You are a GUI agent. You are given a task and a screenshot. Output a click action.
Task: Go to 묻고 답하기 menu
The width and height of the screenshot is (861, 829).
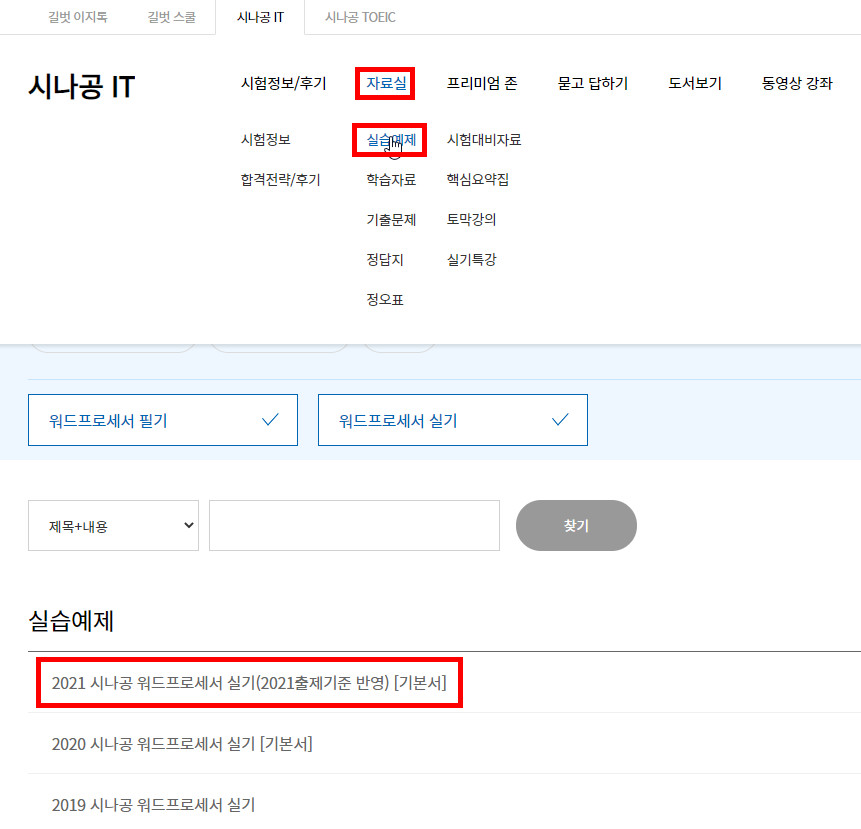592,83
